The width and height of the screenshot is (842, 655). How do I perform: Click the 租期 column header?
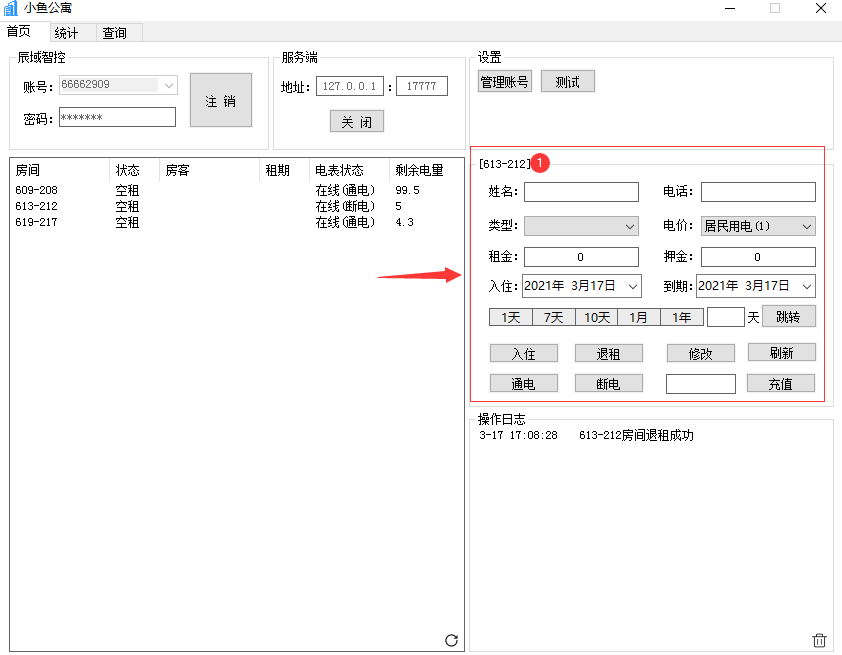point(284,170)
